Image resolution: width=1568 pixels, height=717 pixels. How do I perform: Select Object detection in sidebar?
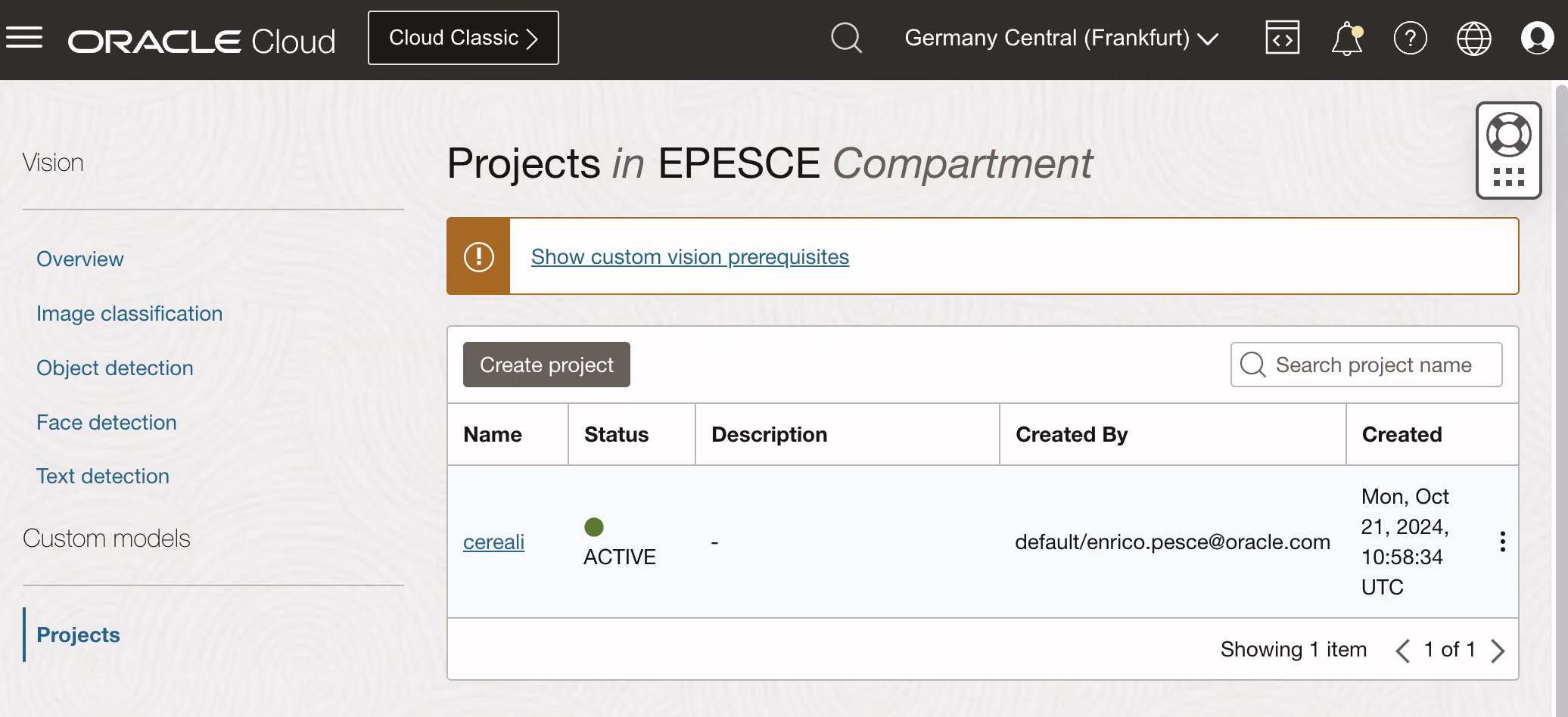(x=115, y=368)
